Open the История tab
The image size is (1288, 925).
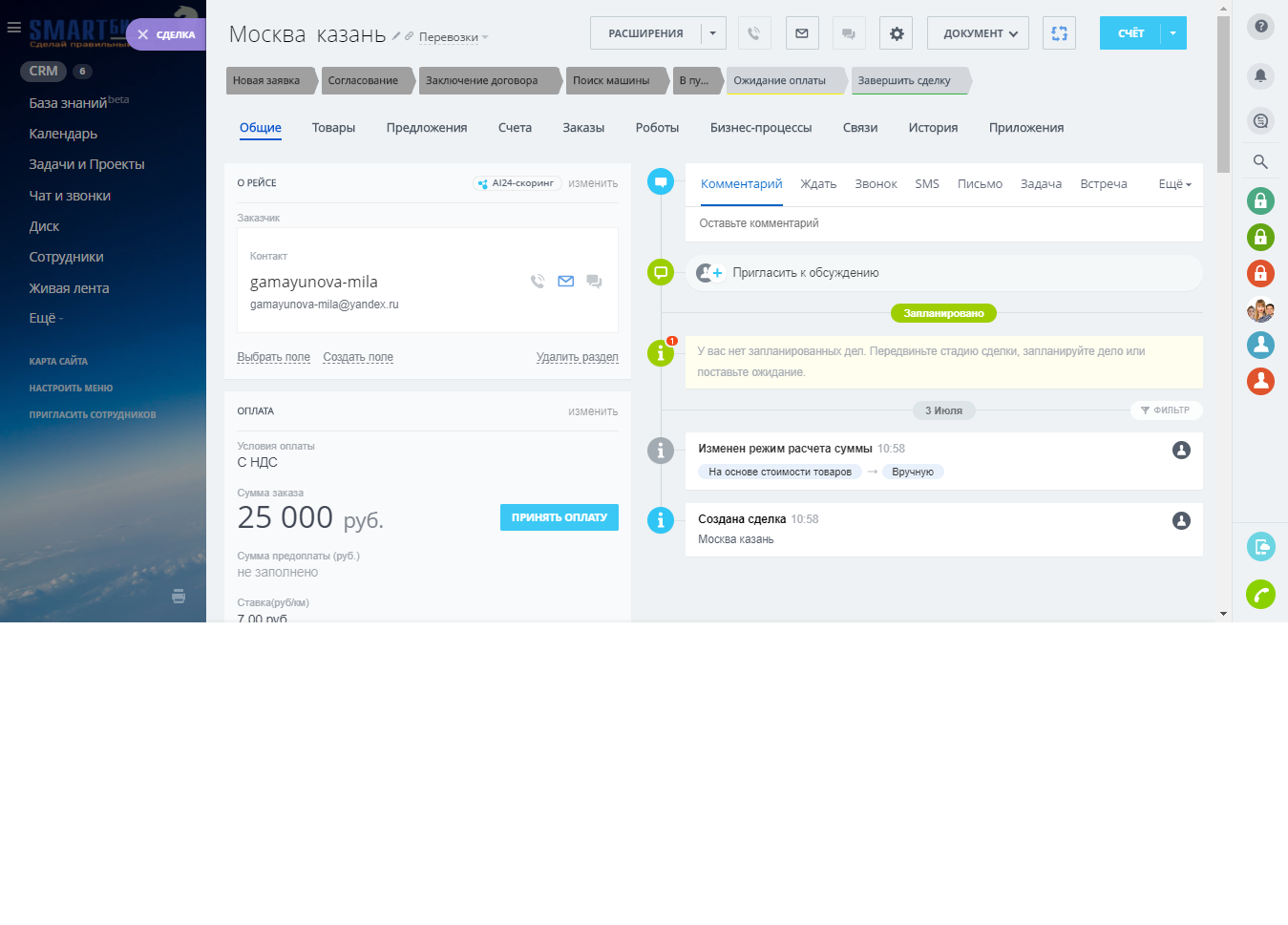932,128
